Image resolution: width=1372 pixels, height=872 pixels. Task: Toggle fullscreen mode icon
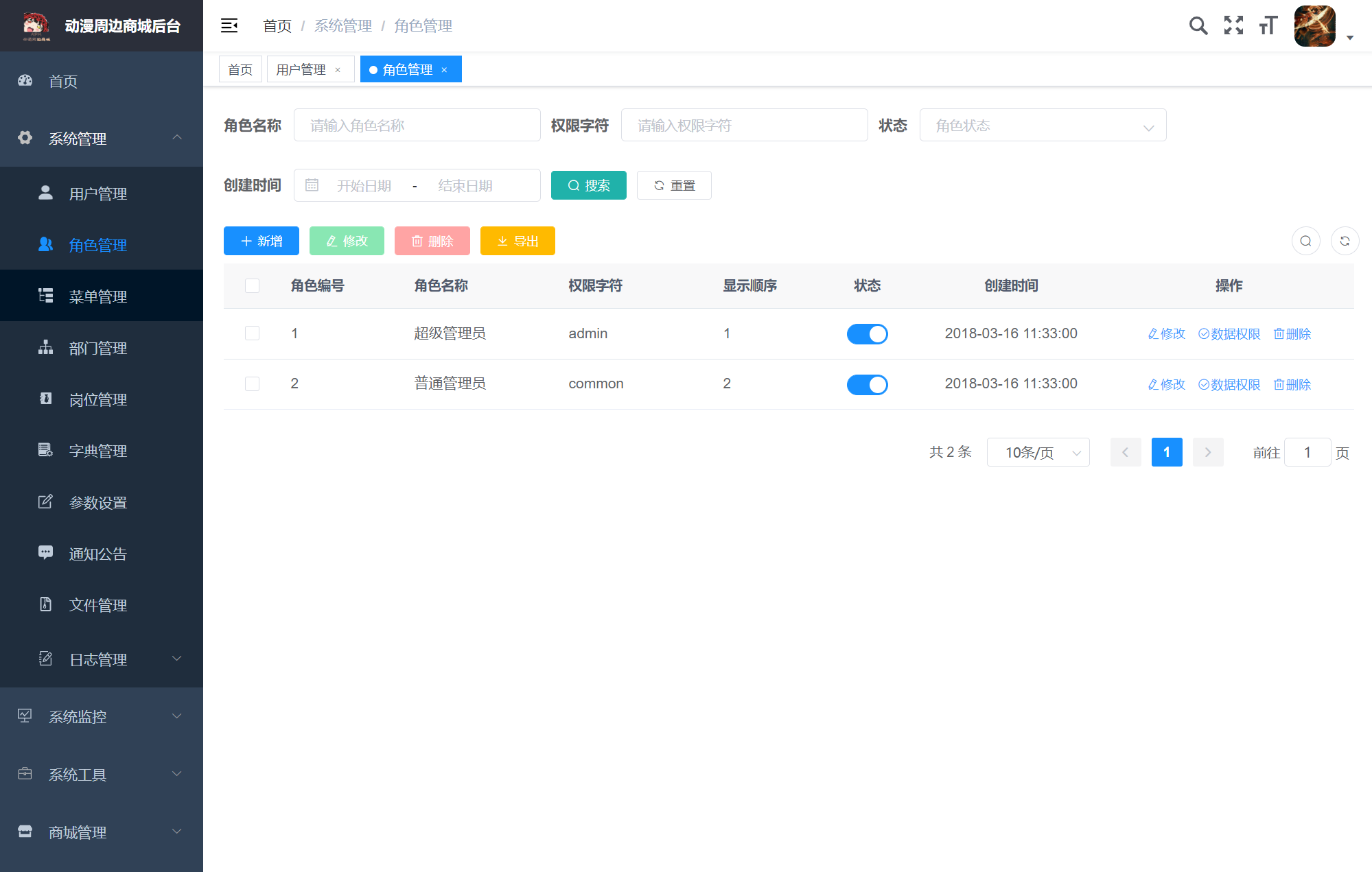point(1233,26)
